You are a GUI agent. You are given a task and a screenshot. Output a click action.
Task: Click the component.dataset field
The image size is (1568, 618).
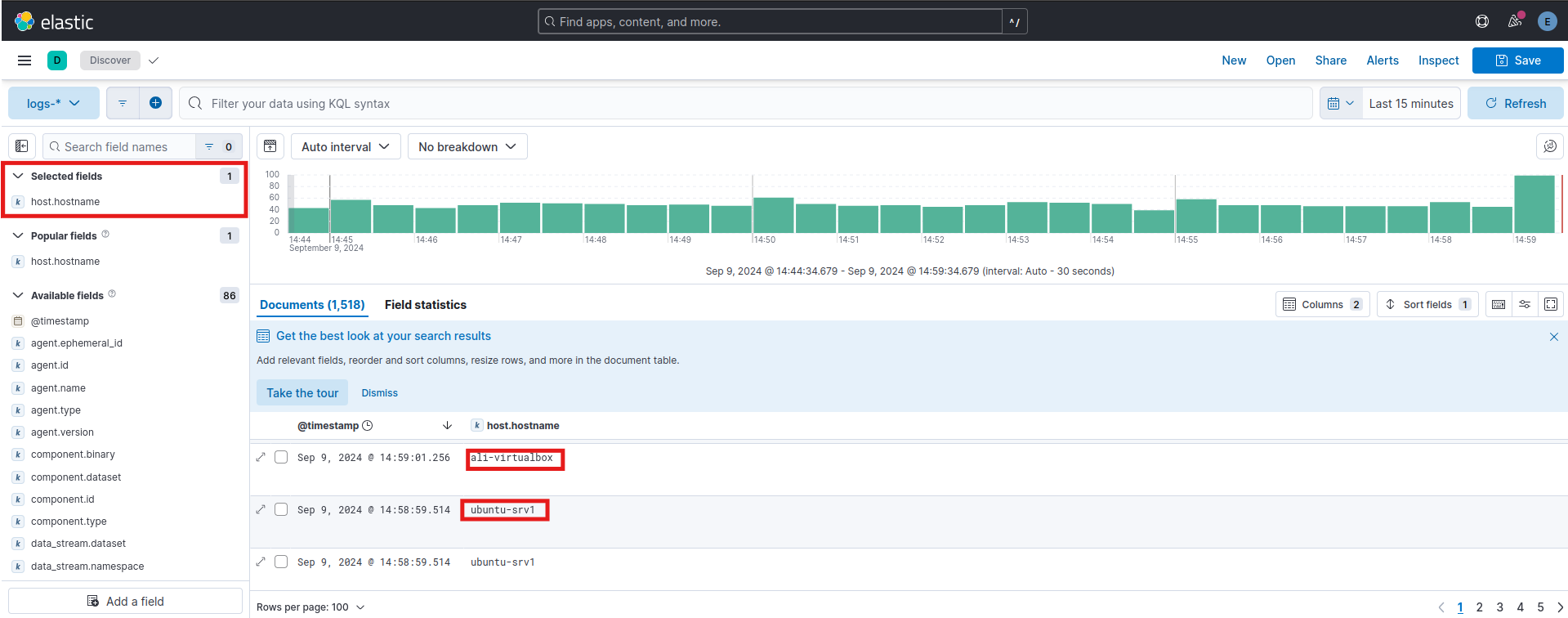(x=76, y=477)
